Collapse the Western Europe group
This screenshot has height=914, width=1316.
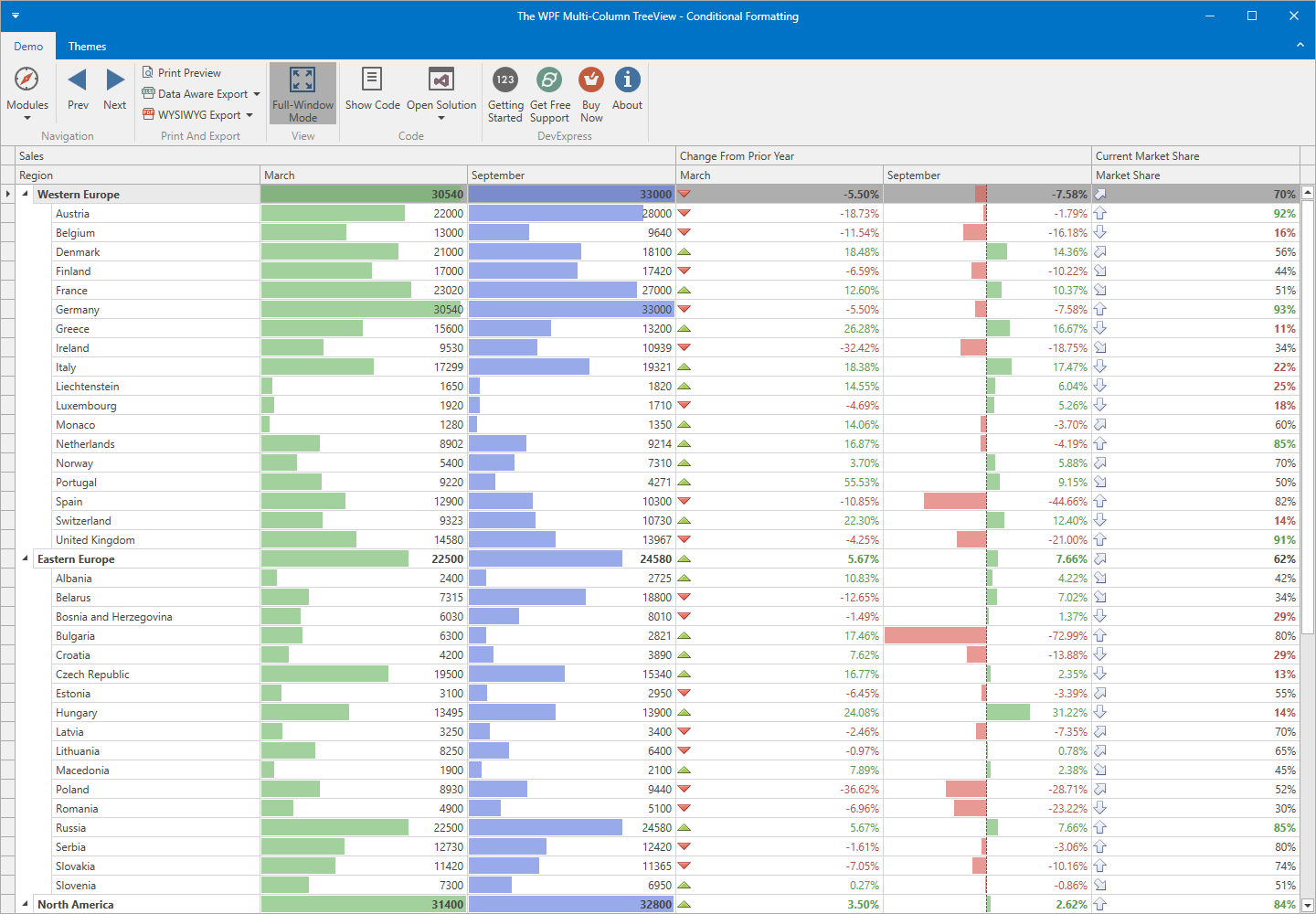tap(23, 194)
